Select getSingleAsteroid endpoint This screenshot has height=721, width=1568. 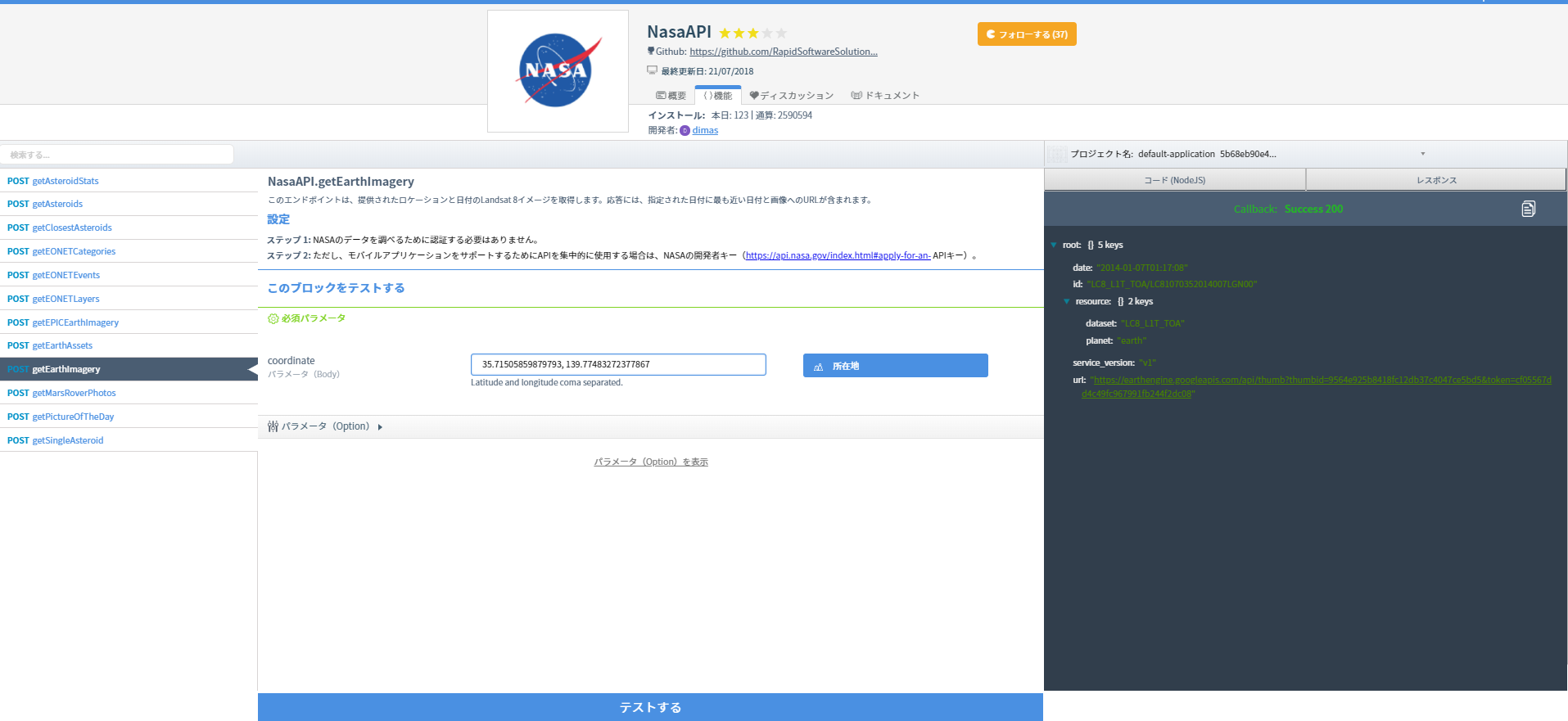tap(129, 440)
